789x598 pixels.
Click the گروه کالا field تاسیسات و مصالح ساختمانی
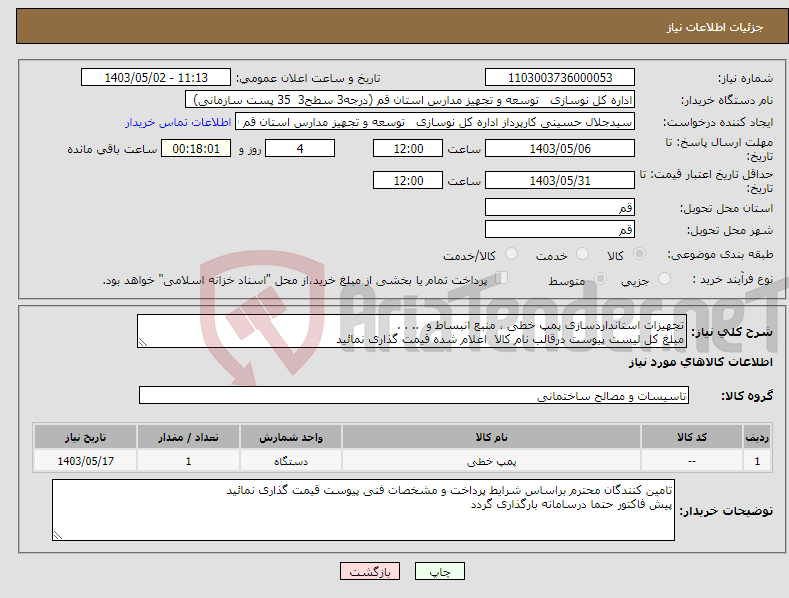(x=414, y=396)
